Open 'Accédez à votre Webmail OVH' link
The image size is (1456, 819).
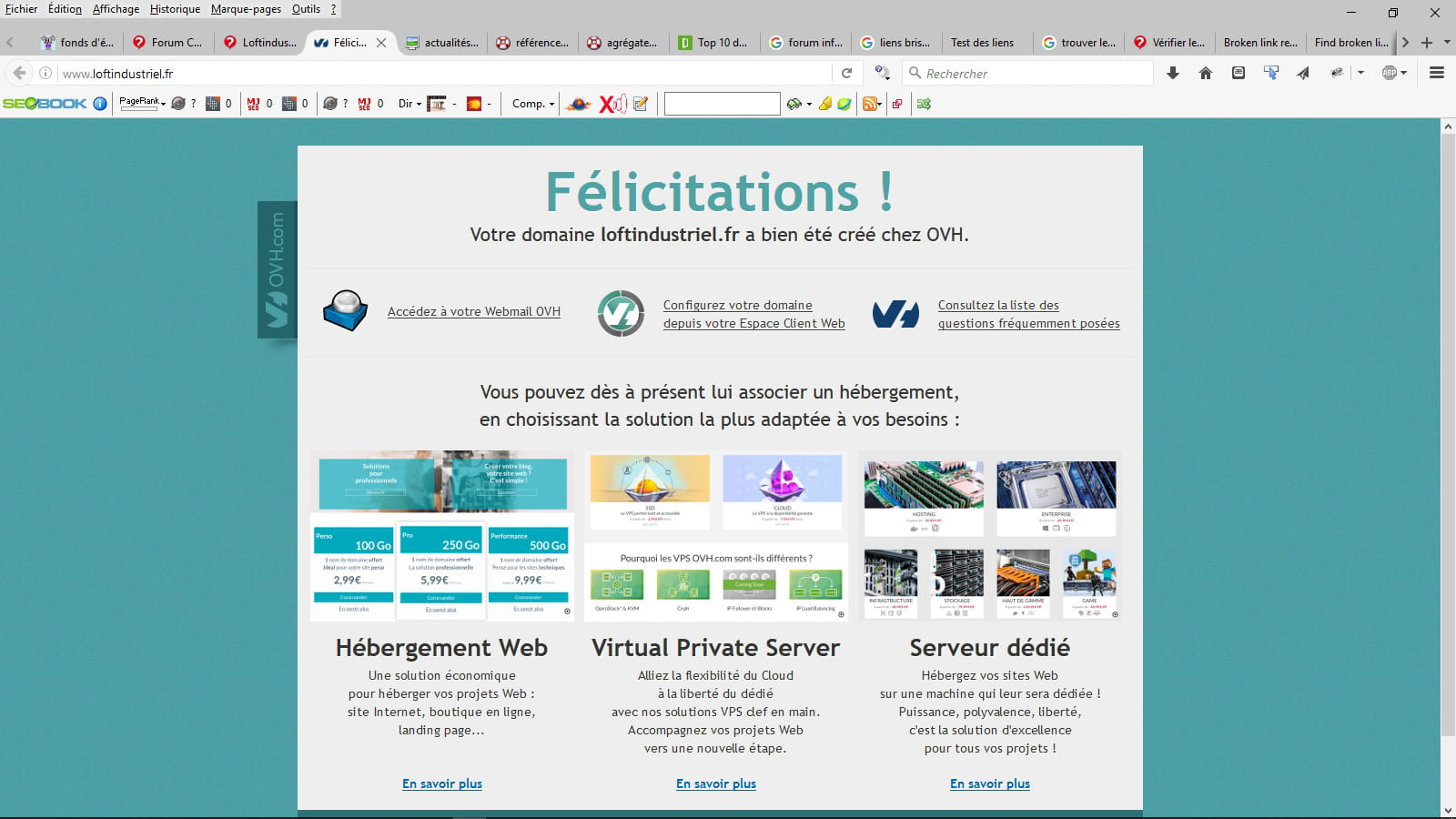(474, 311)
